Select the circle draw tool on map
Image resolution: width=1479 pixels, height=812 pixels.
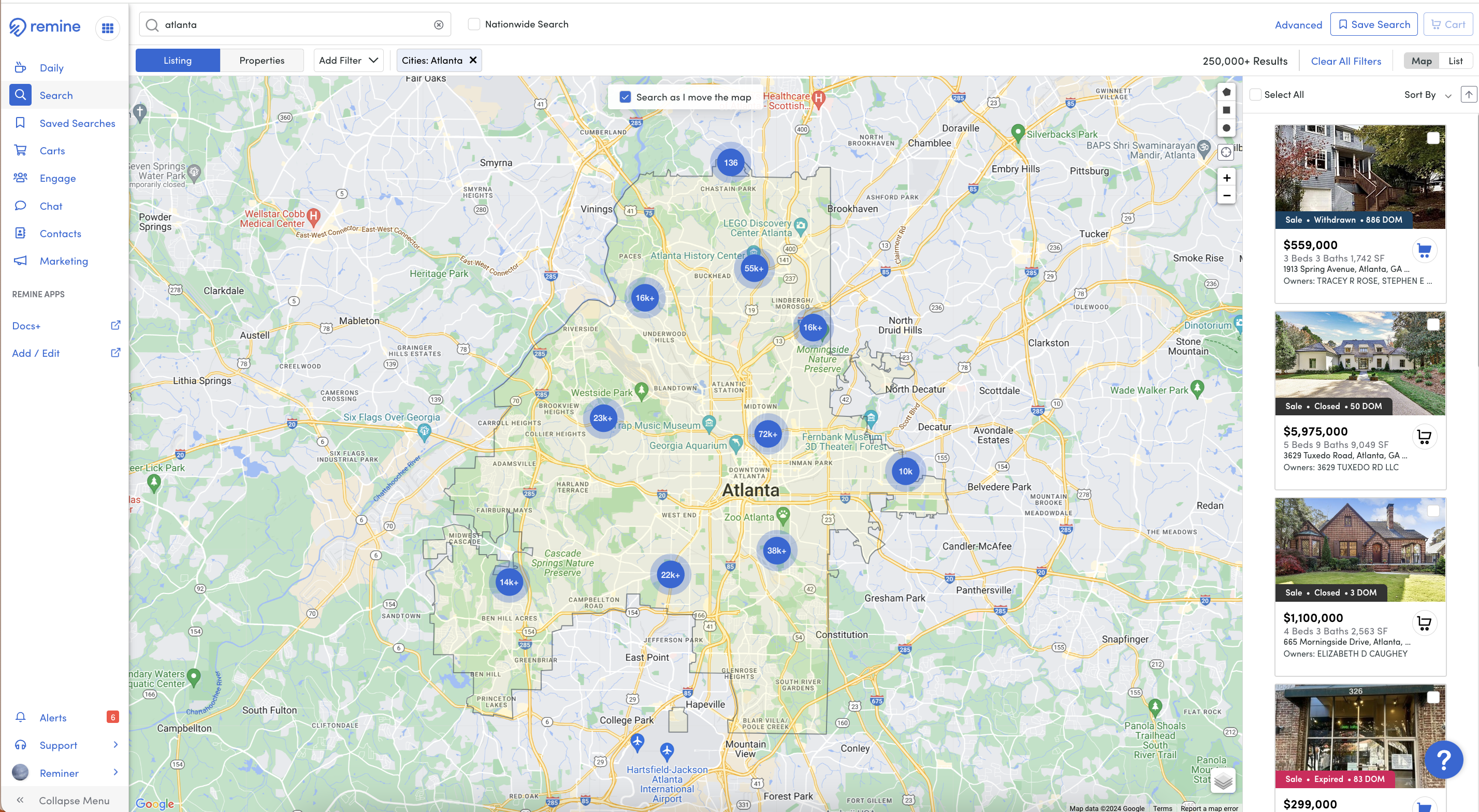tap(1226, 128)
